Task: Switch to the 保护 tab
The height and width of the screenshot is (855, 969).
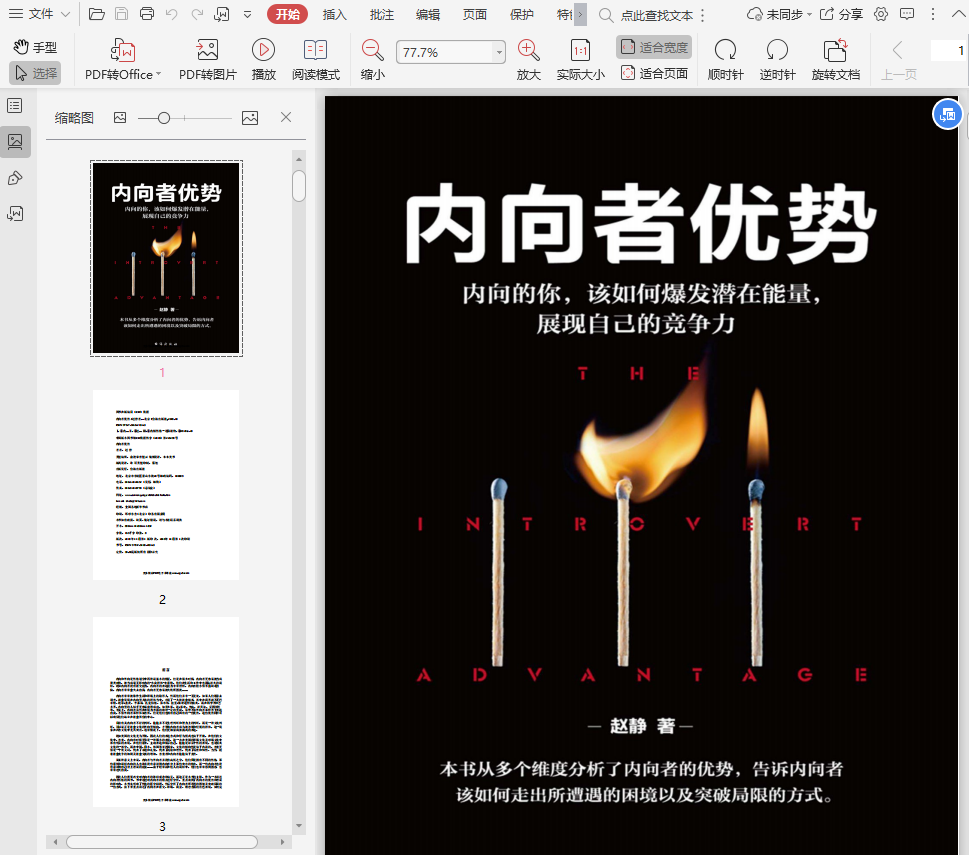Action: coord(522,14)
